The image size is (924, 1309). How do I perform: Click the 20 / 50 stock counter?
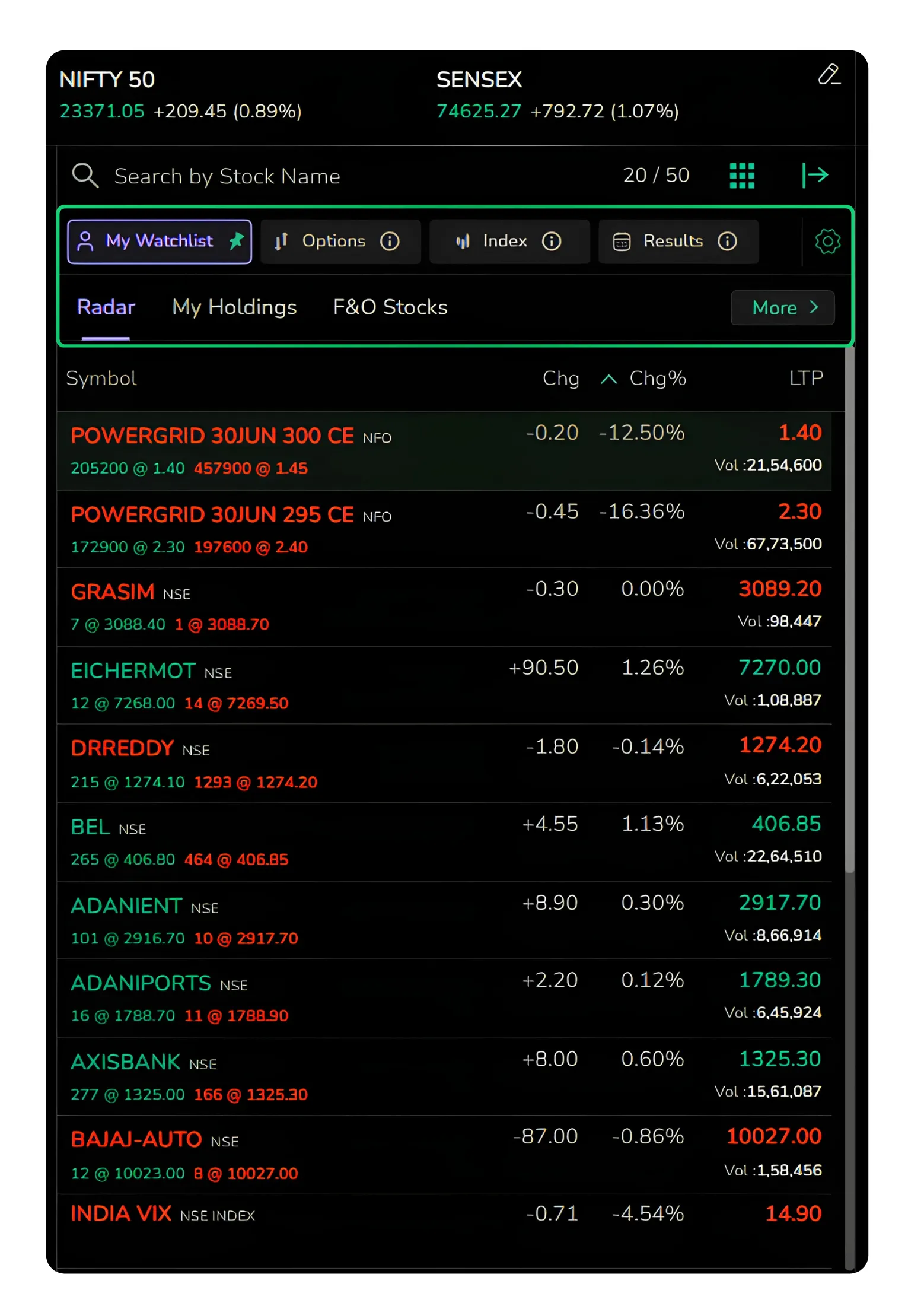coord(656,176)
